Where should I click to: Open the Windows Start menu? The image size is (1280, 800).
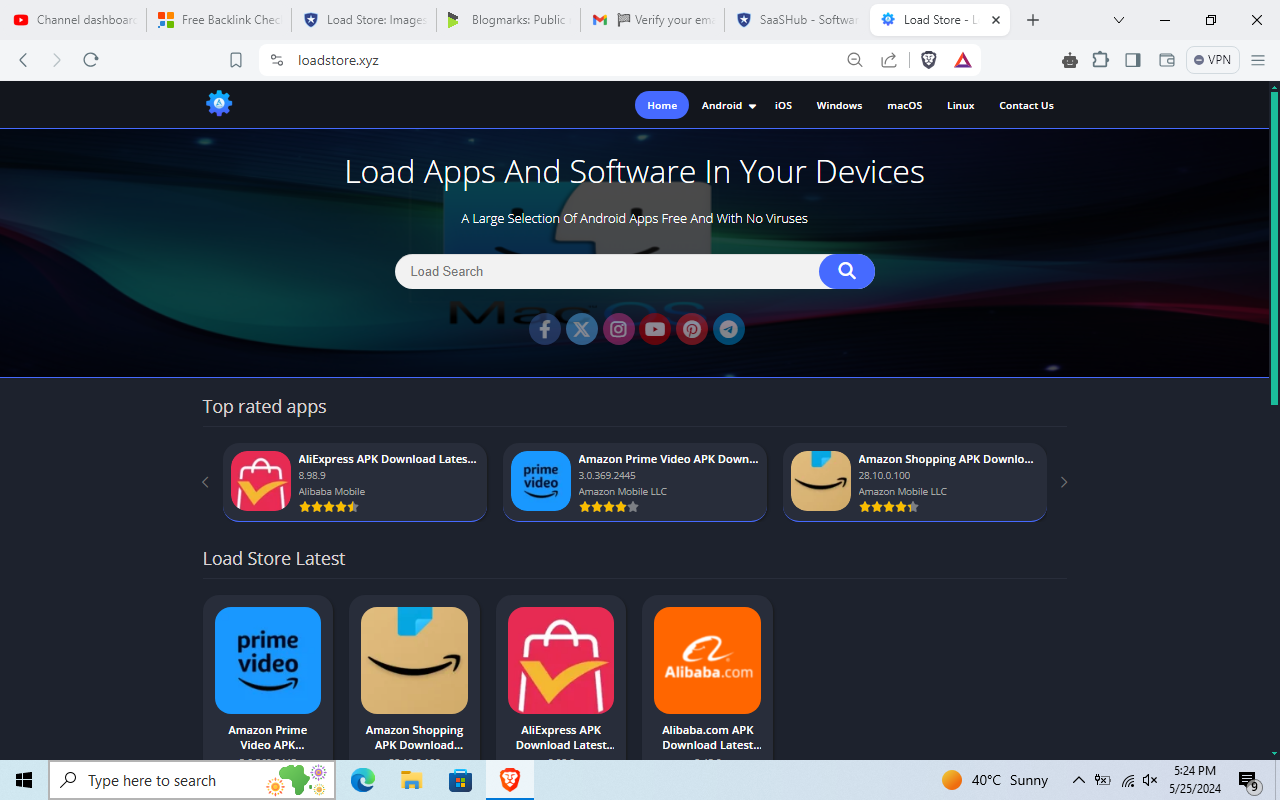pyautogui.click(x=24, y=780)
